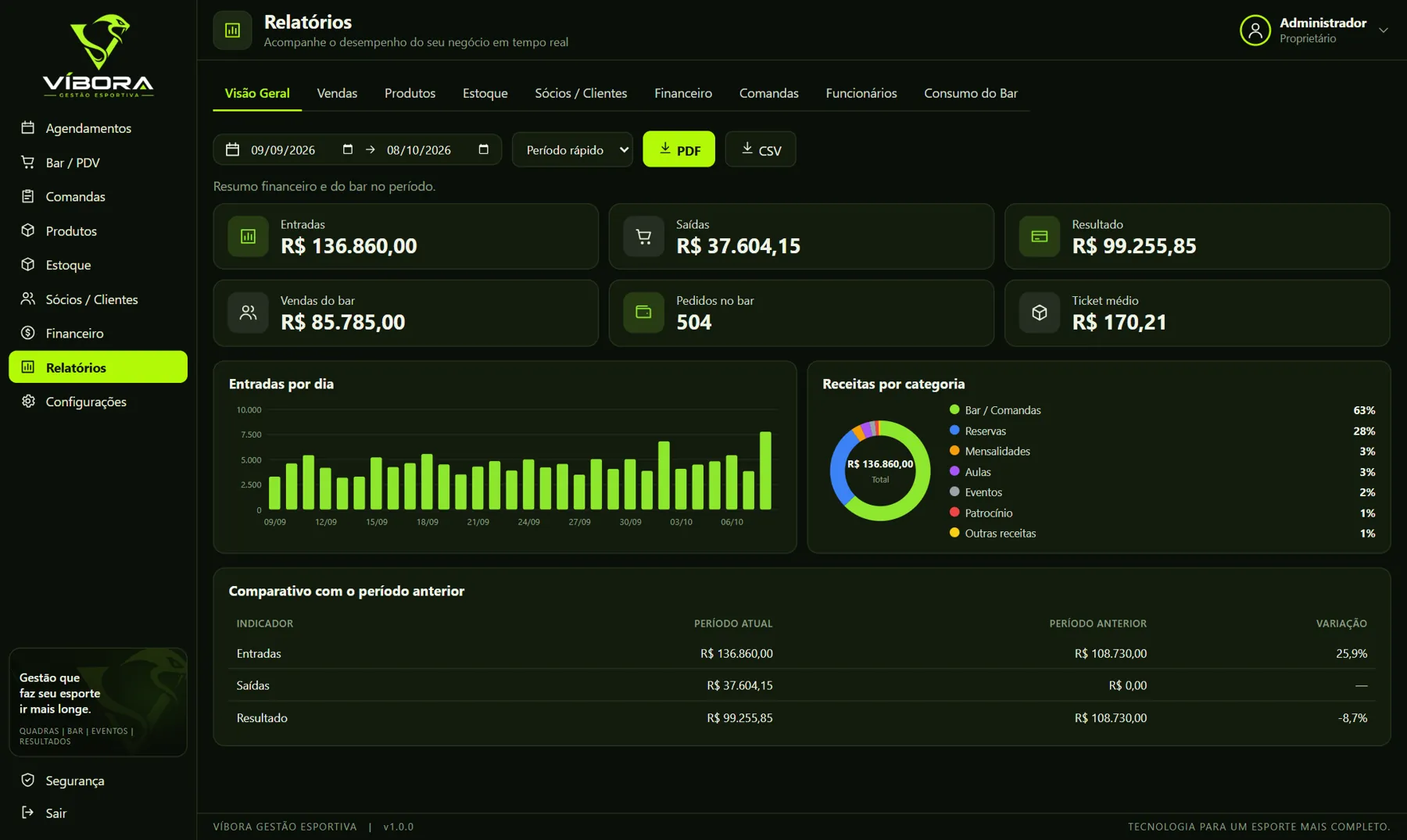The image size is (1407, 840).
Task: Expand the Administrador account menu chevron
Action: pyautogui.click(x=1383, y=30)
